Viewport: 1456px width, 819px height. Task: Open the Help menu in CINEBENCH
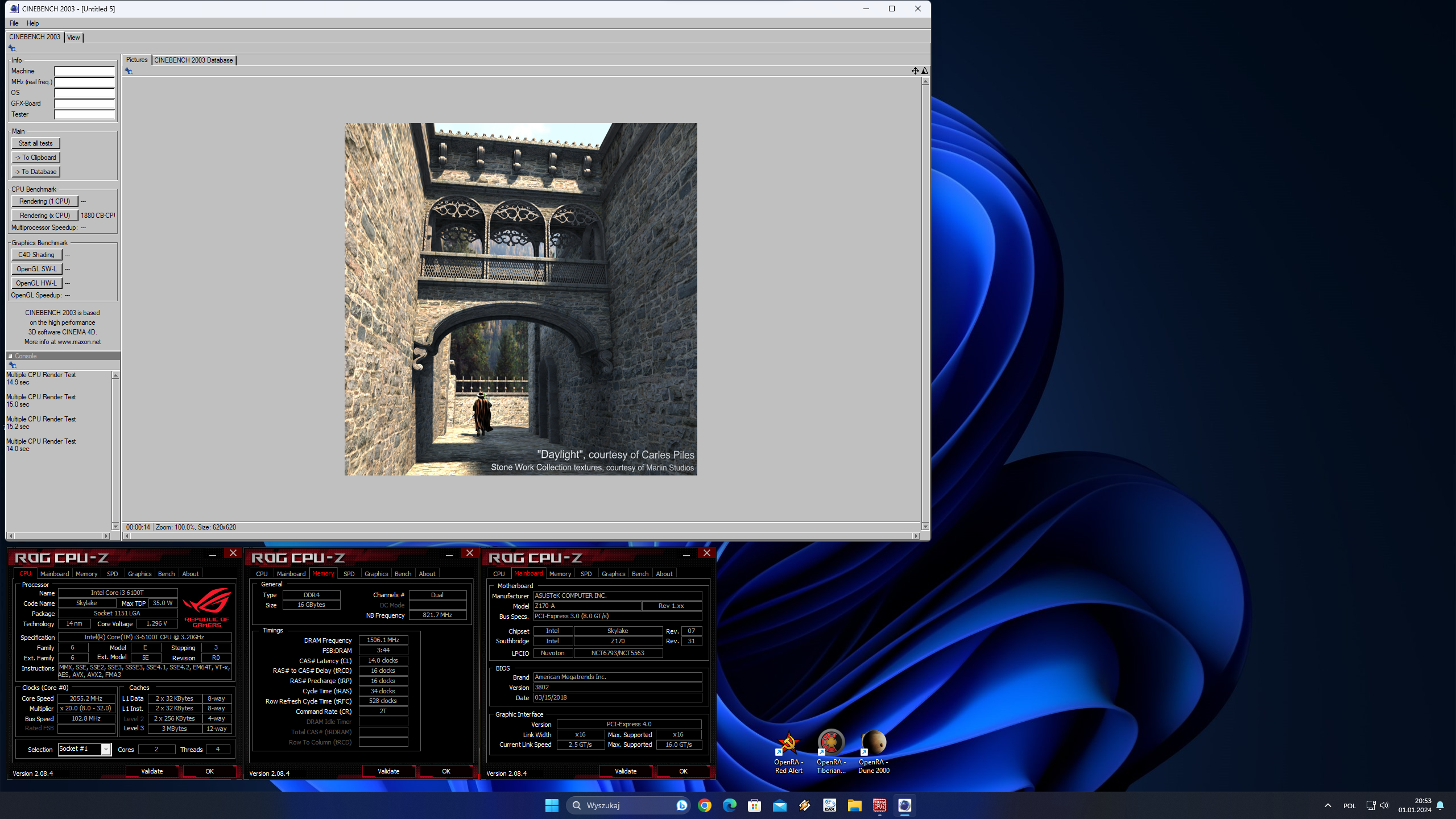(33, 23)
